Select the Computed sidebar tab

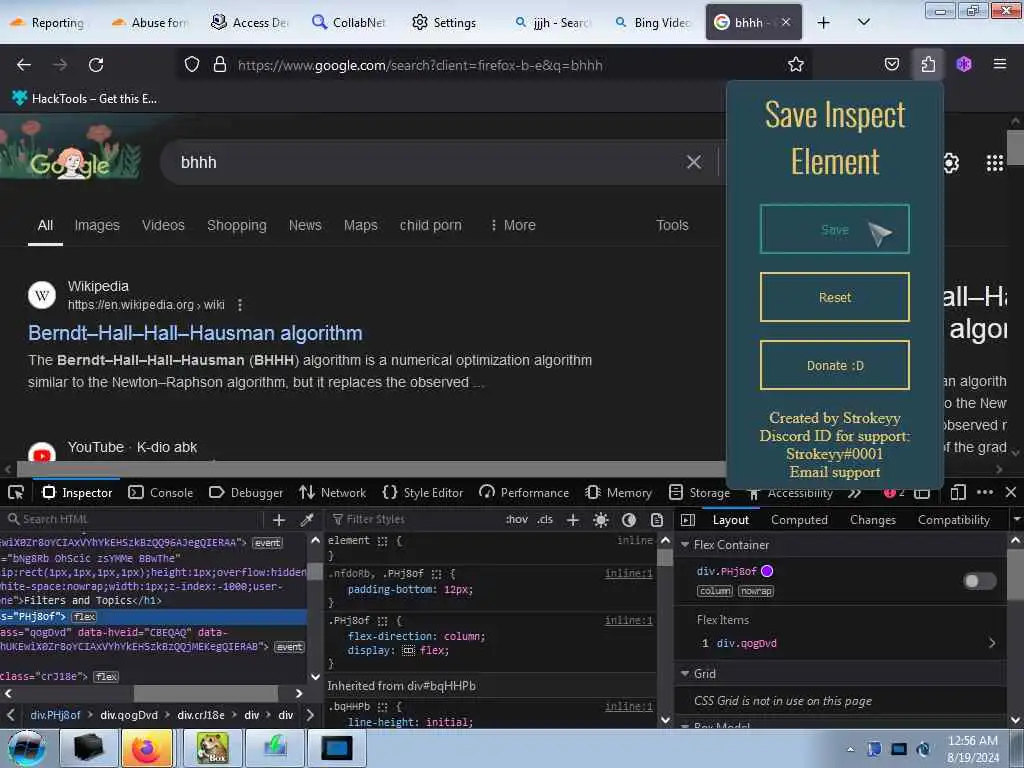pos(799,520)
